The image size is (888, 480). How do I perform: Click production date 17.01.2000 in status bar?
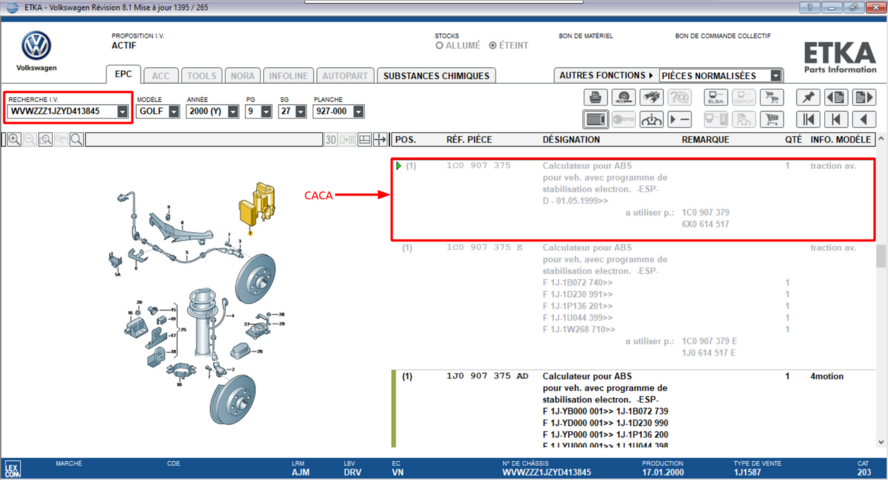pyautogui.click(x=663, y=472)
